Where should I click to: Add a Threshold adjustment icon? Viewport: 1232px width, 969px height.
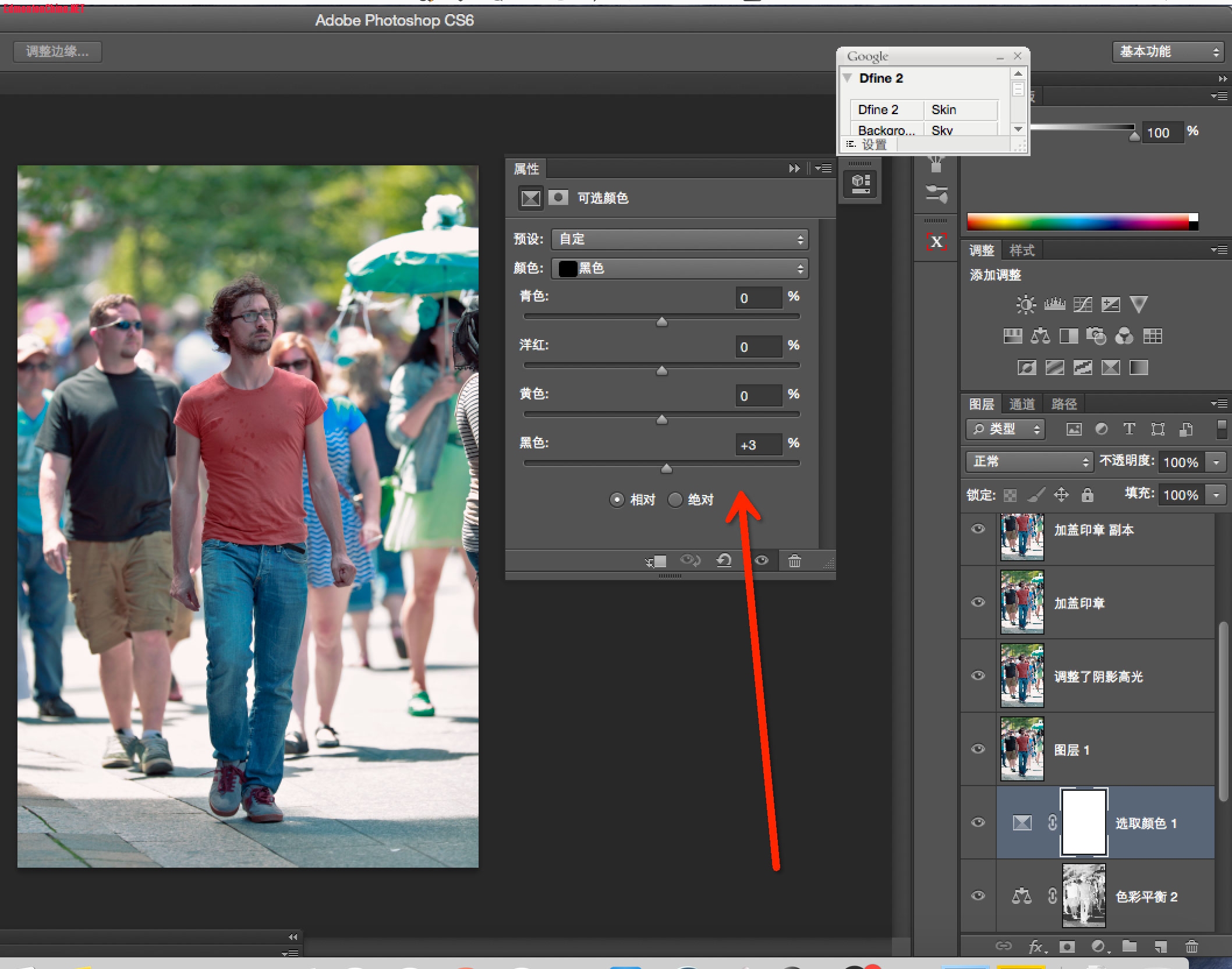tap(1082, 367)
